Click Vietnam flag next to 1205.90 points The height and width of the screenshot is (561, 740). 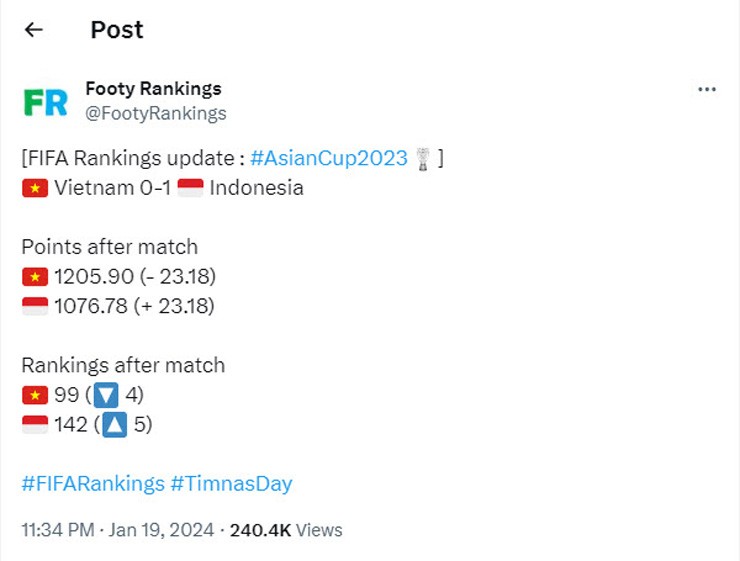pyautogui.click(x=35, y=277)
